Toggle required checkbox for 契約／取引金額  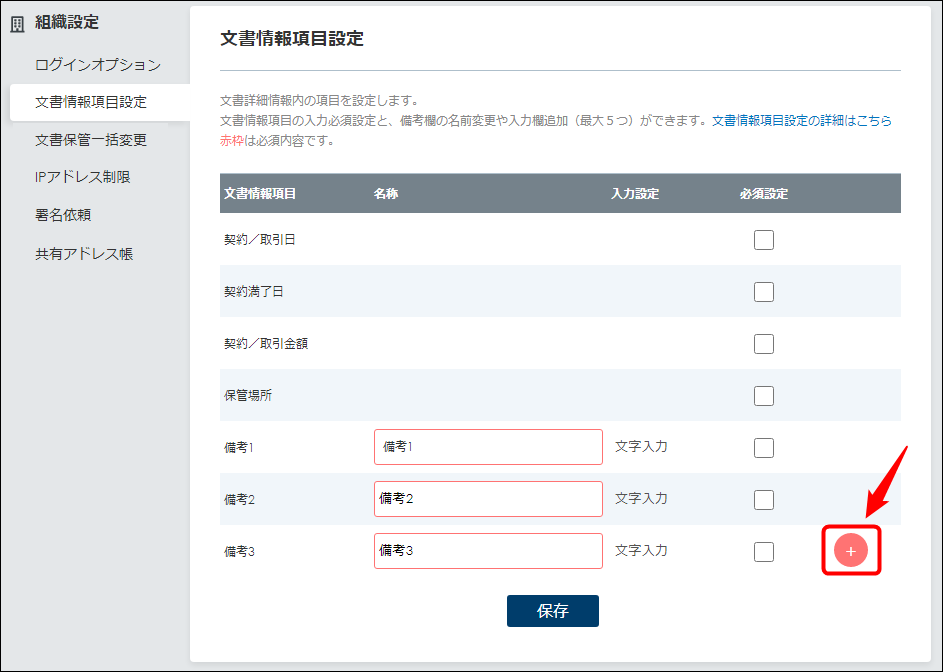[x=764, y=344]
